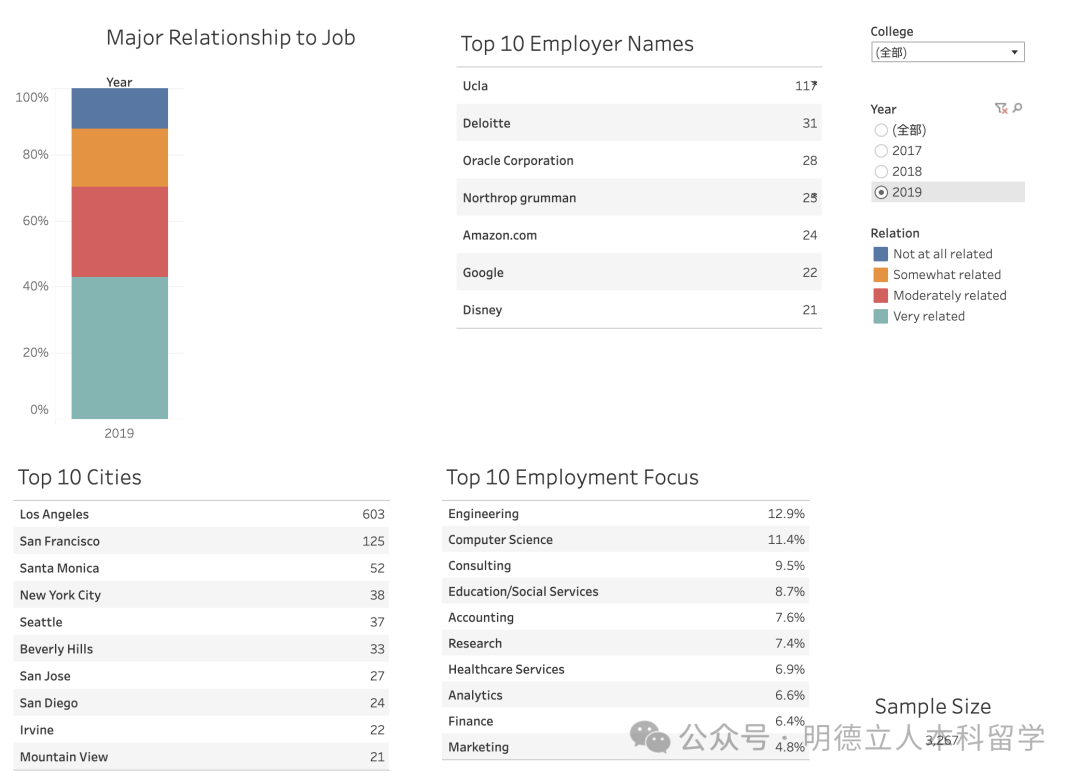Click the Not at all related color swatch
This screenshot has height=781, width=1080.
(x=880, y=254)
